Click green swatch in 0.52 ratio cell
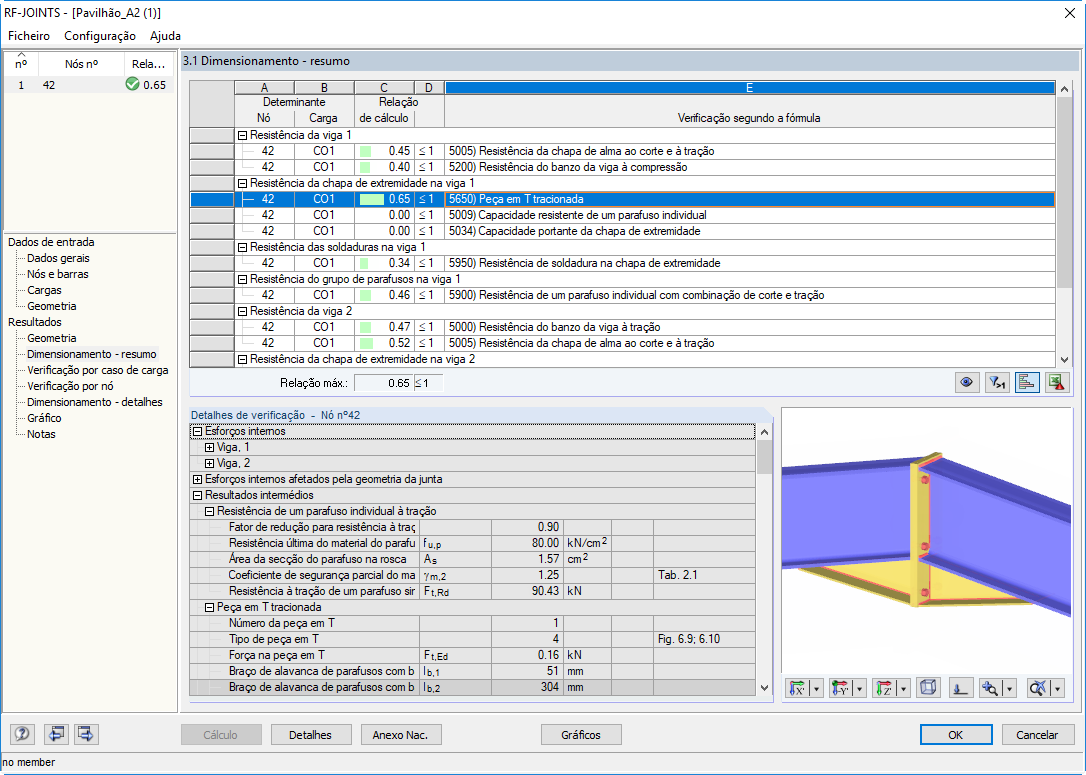The width and height of the screenshot is (1086, 775). pos(366,344)
